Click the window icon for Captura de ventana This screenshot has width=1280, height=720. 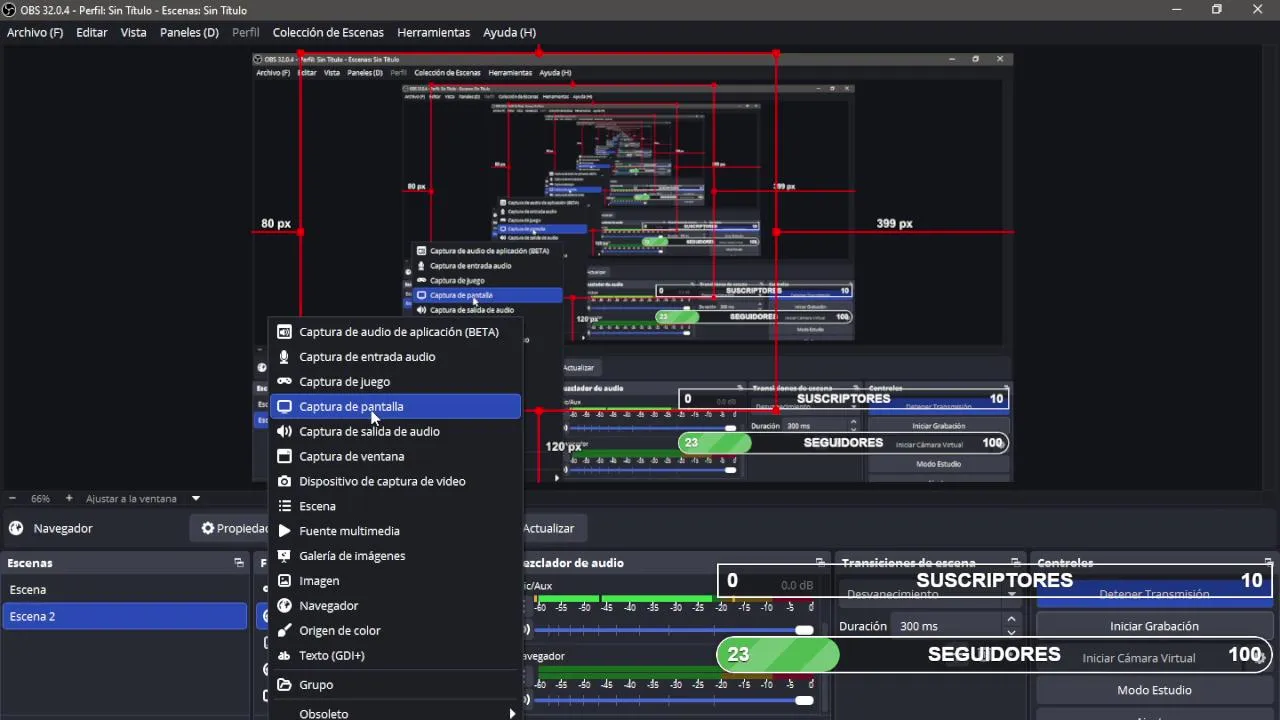(284, 457)
